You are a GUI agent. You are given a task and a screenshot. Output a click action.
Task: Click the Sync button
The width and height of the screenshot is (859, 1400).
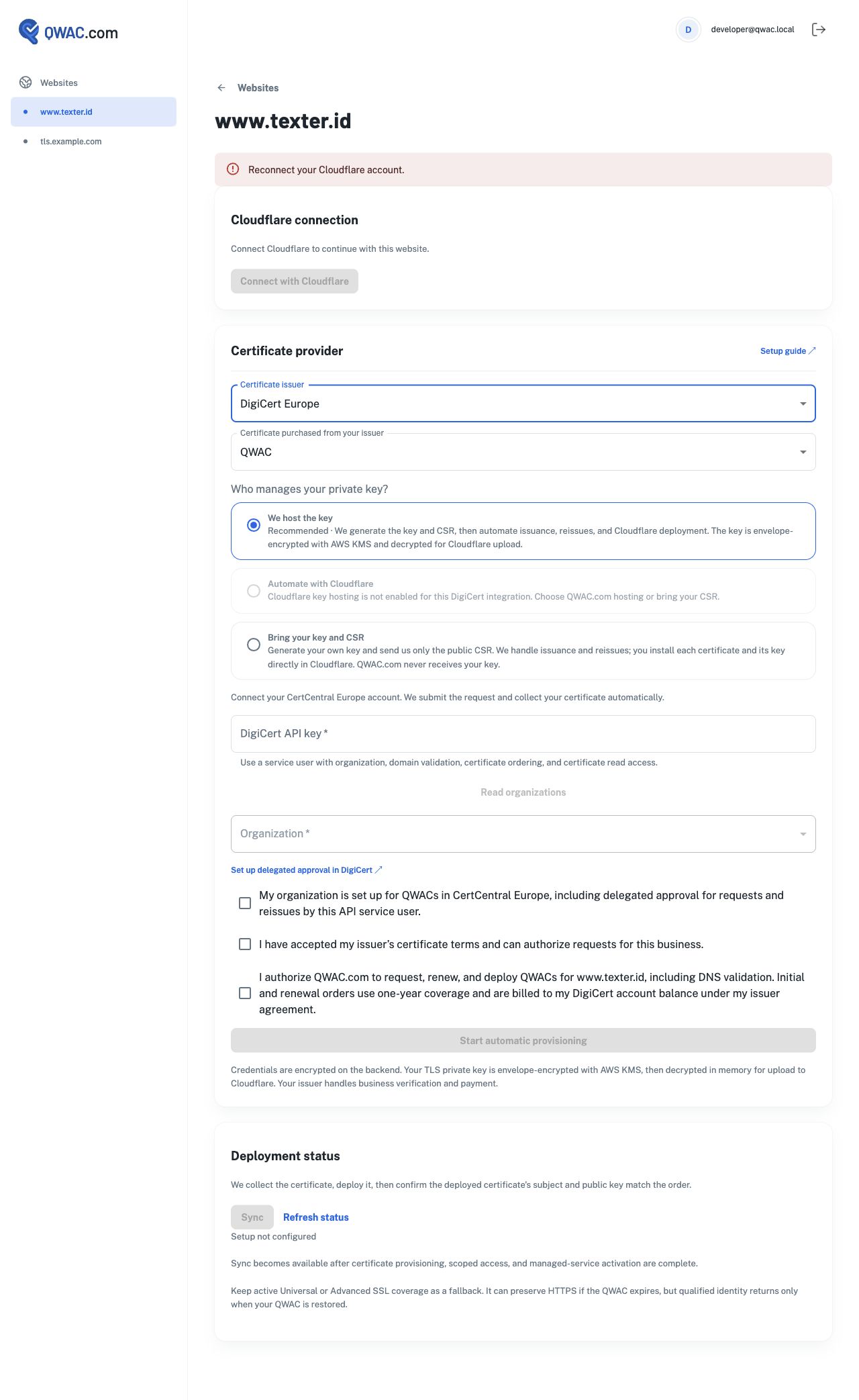pos(252,1217)
